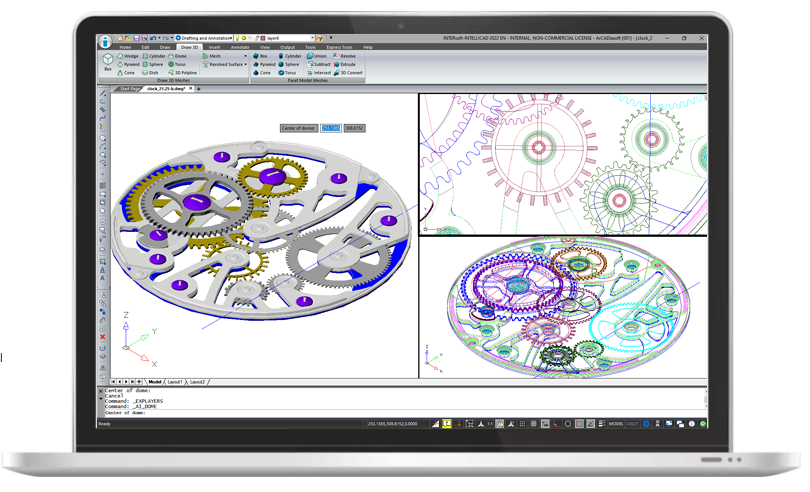Click the highlighted Center of dome coordinate field
The image size is (810, 492).
coord(330,128)
